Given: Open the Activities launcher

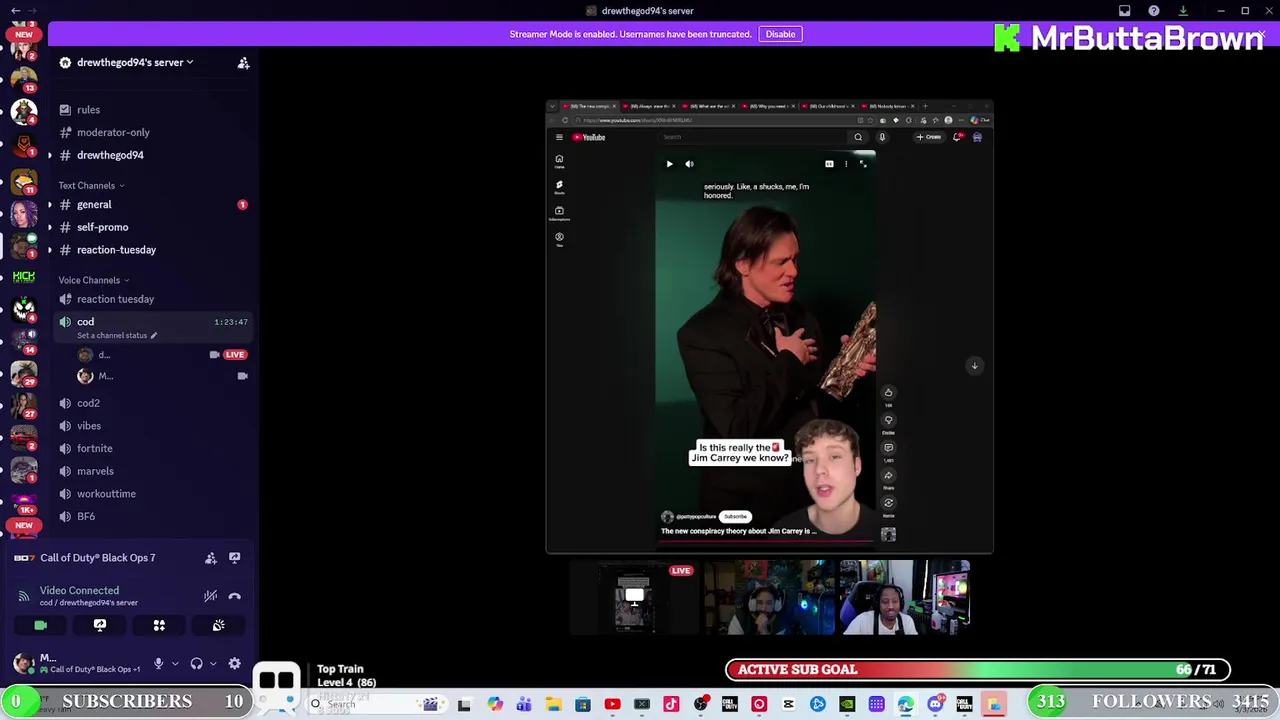Looking at the screenshot, I should [159, 625].
